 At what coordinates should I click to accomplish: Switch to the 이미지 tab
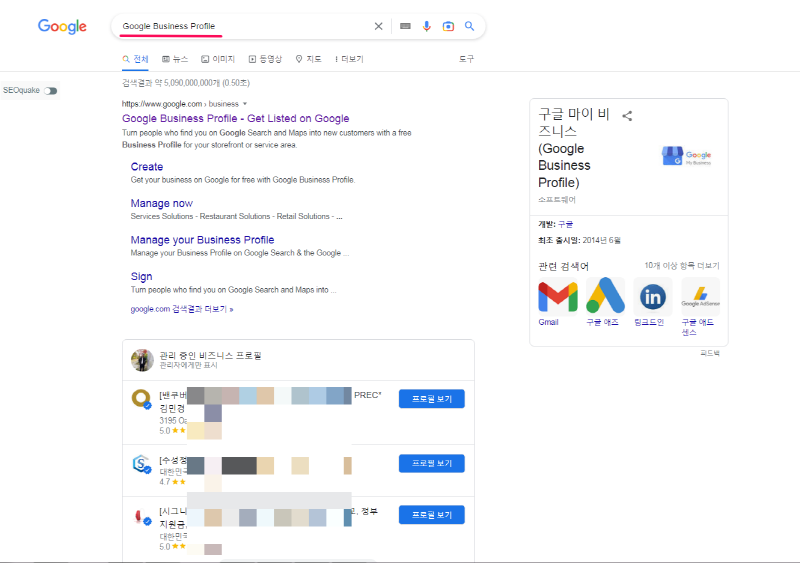point(218,59)
